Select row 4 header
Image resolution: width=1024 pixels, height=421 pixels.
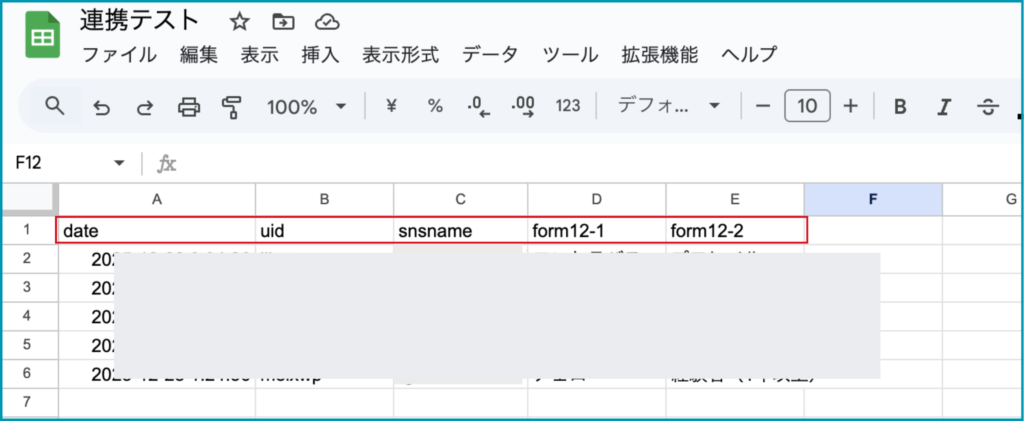pyautogui.click(x=29, y=316)
